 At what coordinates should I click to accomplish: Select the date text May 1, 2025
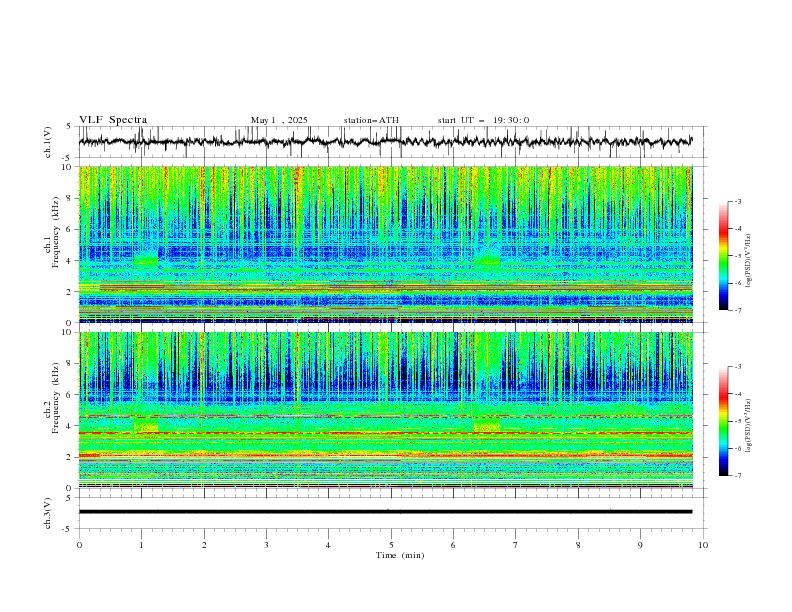[279, 120]
